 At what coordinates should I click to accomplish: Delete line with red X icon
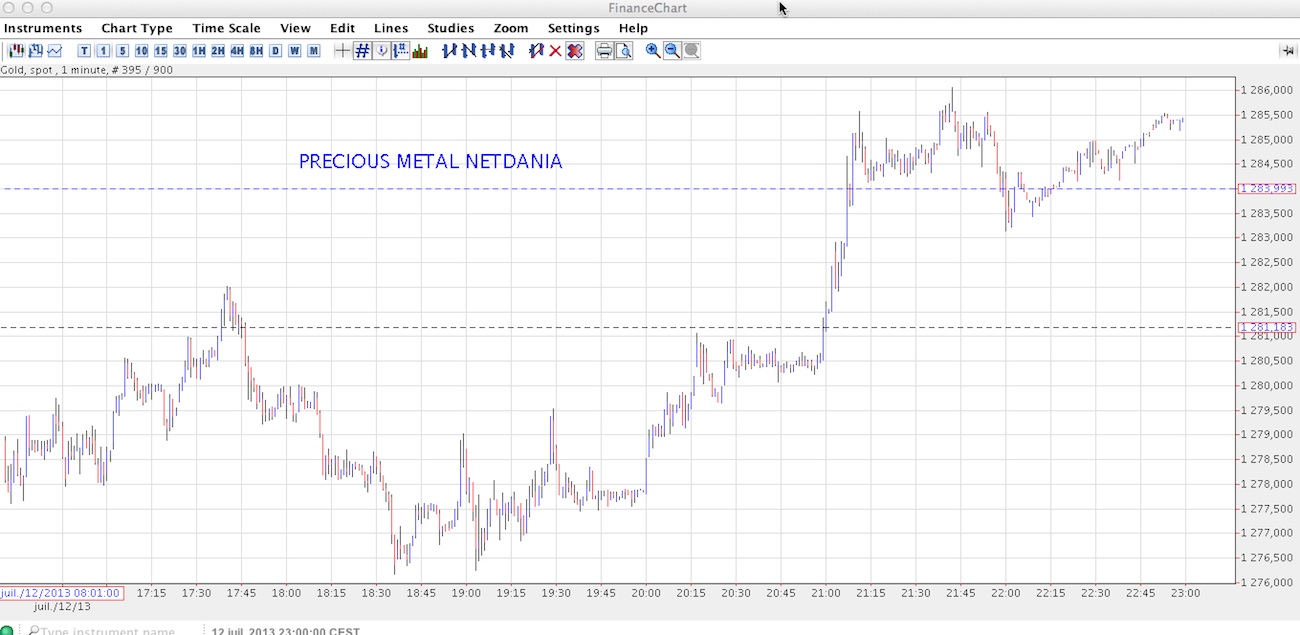tap(555, 51)
